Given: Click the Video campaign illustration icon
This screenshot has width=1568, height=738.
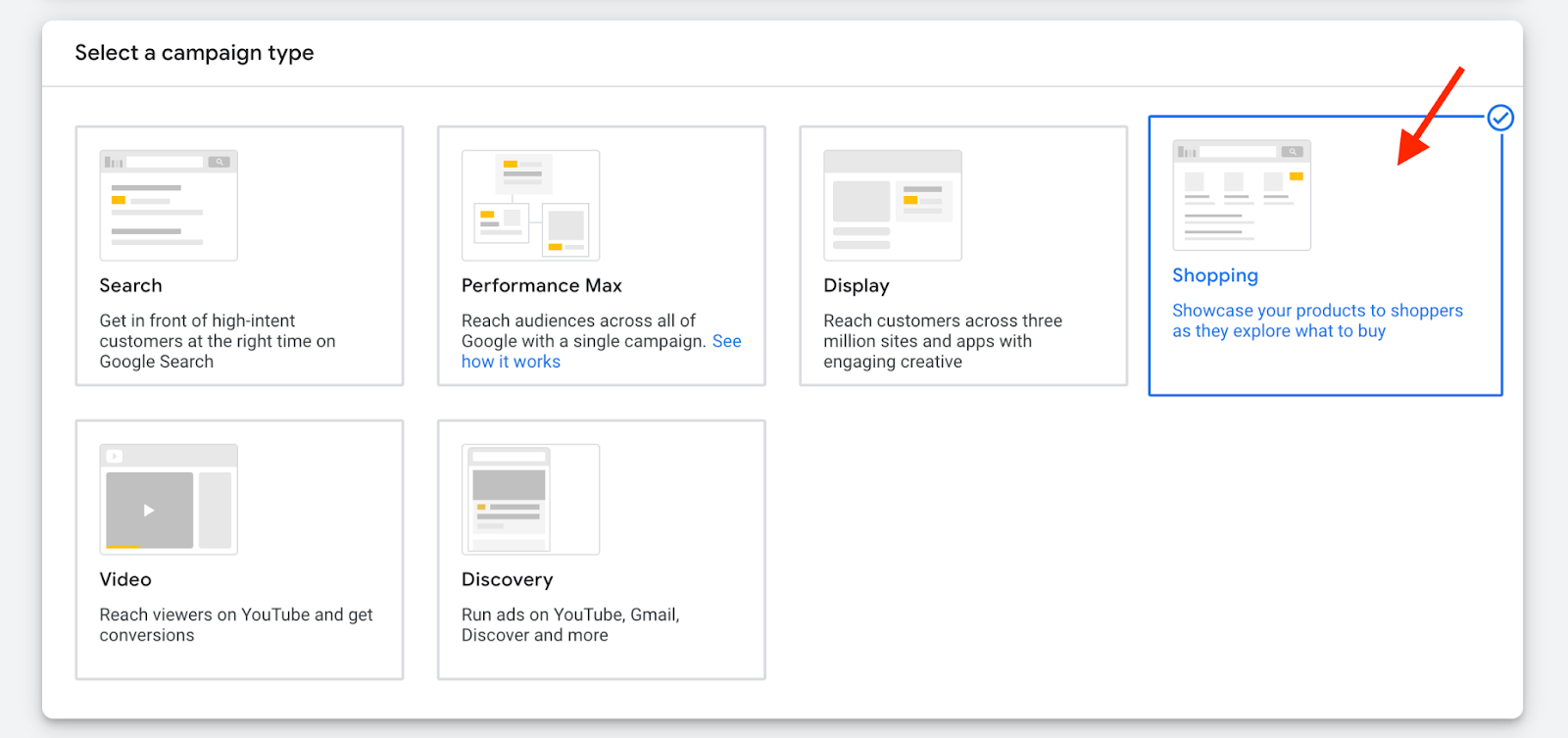Looking at the screenshot, I should pyautogui.click(x=169, y=499).
